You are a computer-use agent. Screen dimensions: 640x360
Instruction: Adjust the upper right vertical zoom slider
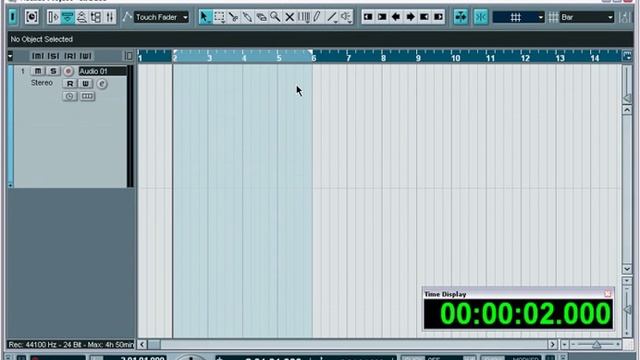[x=627, y=98]
